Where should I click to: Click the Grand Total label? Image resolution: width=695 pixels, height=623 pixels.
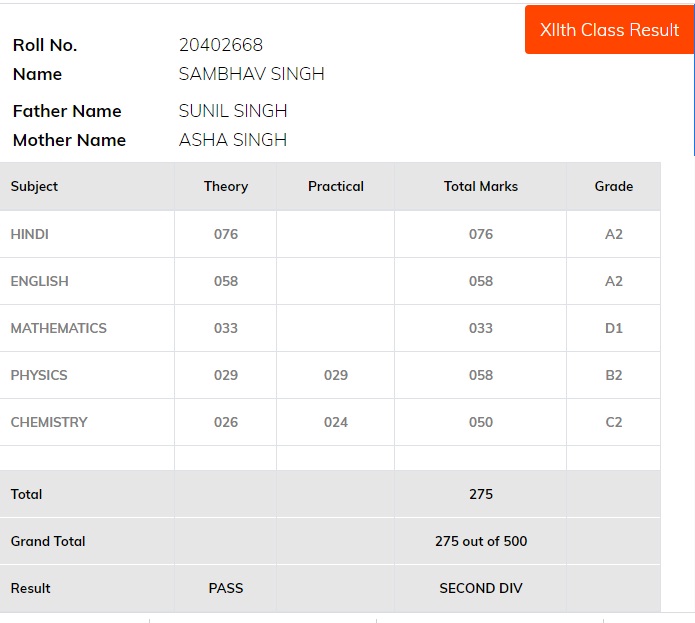48,541
